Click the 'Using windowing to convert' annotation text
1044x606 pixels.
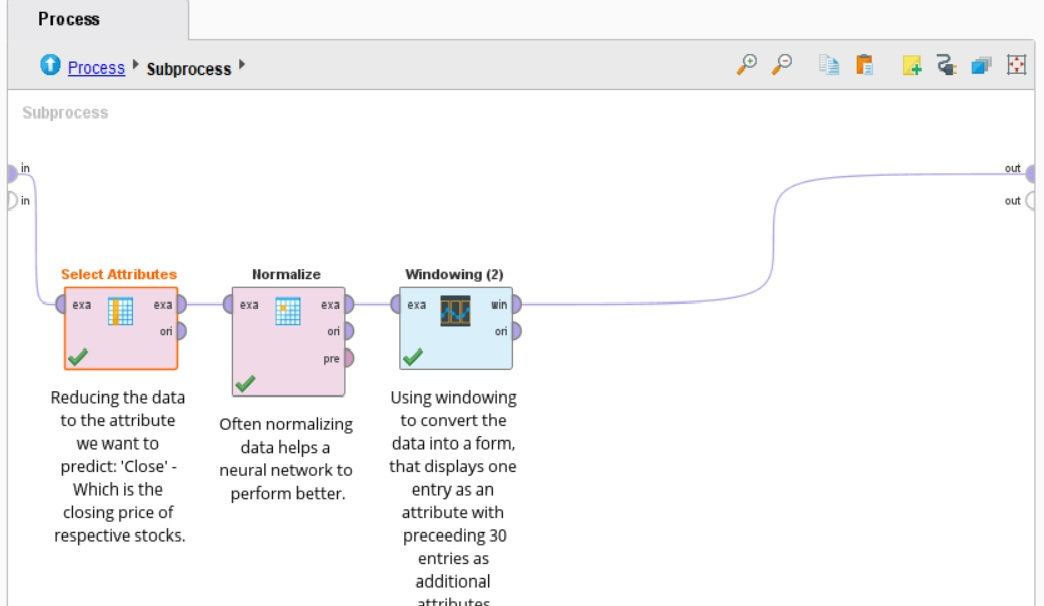453,497
